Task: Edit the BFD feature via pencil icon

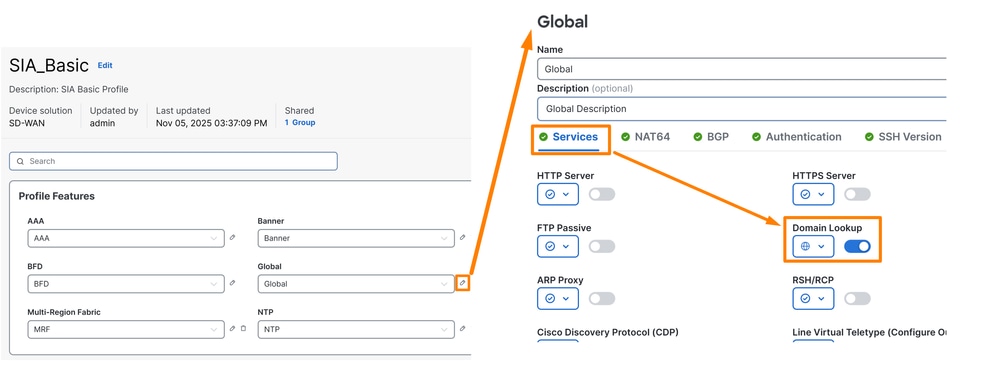Action: click(233, 282)
